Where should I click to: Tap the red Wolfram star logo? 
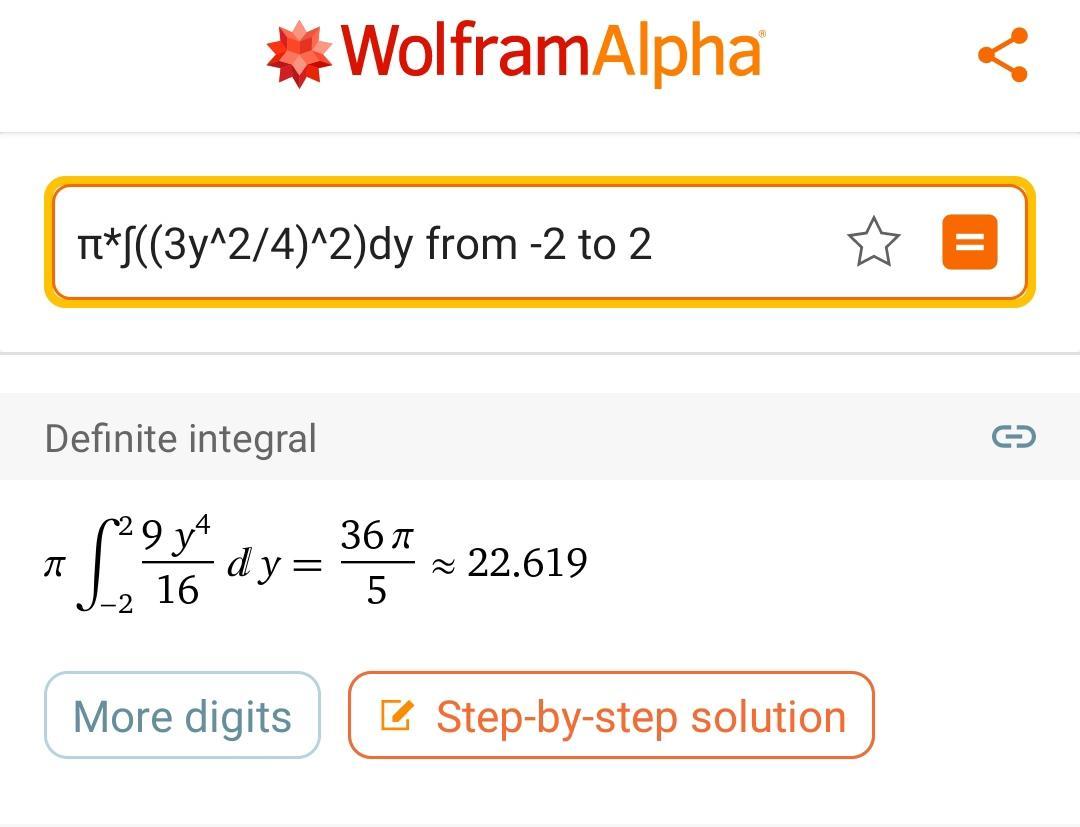click(x=299, y=54)
